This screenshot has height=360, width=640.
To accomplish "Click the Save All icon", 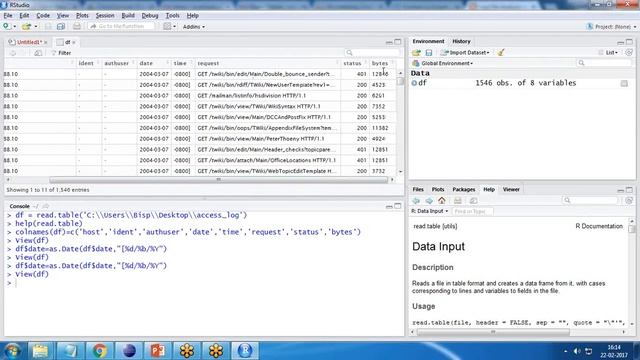I will click(x=61, y=26).
